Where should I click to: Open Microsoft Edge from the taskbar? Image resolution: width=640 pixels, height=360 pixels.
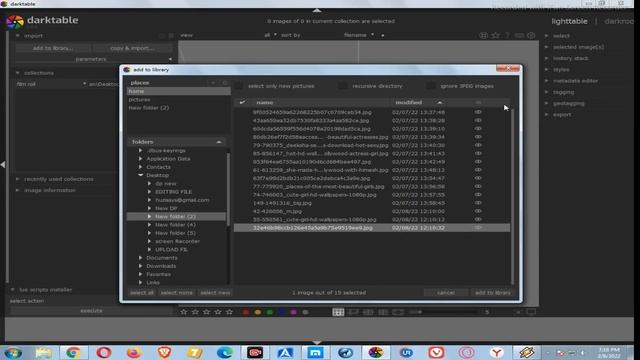[224, 352]
